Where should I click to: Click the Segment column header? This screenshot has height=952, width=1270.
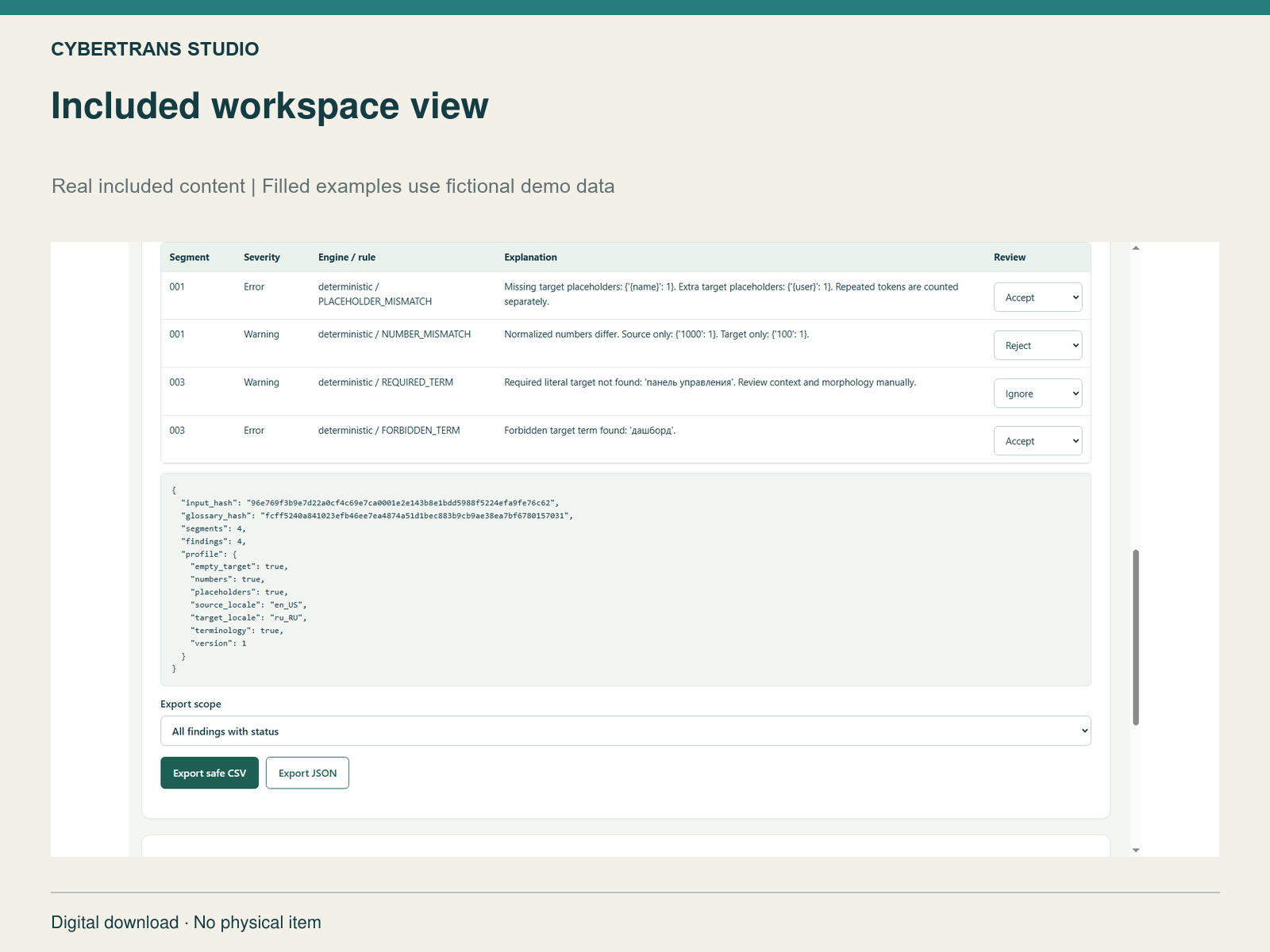pos(189,257)
